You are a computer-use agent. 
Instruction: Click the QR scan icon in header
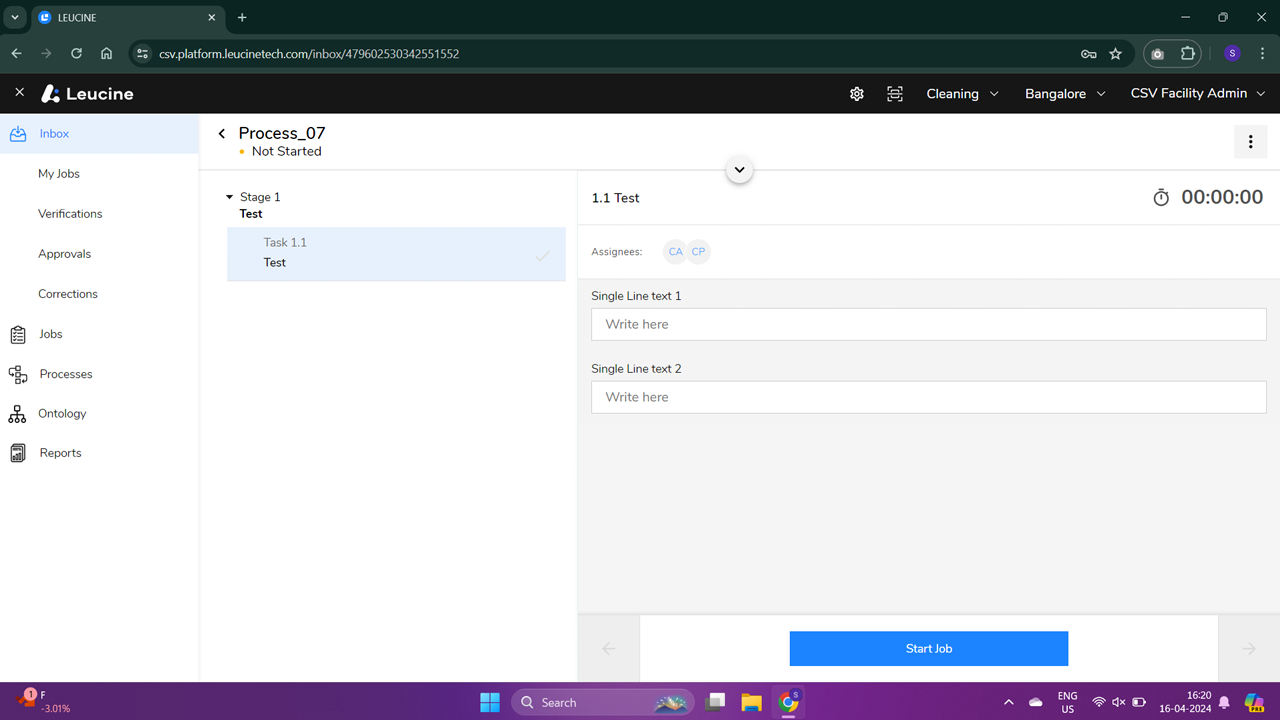coord(895,94)
